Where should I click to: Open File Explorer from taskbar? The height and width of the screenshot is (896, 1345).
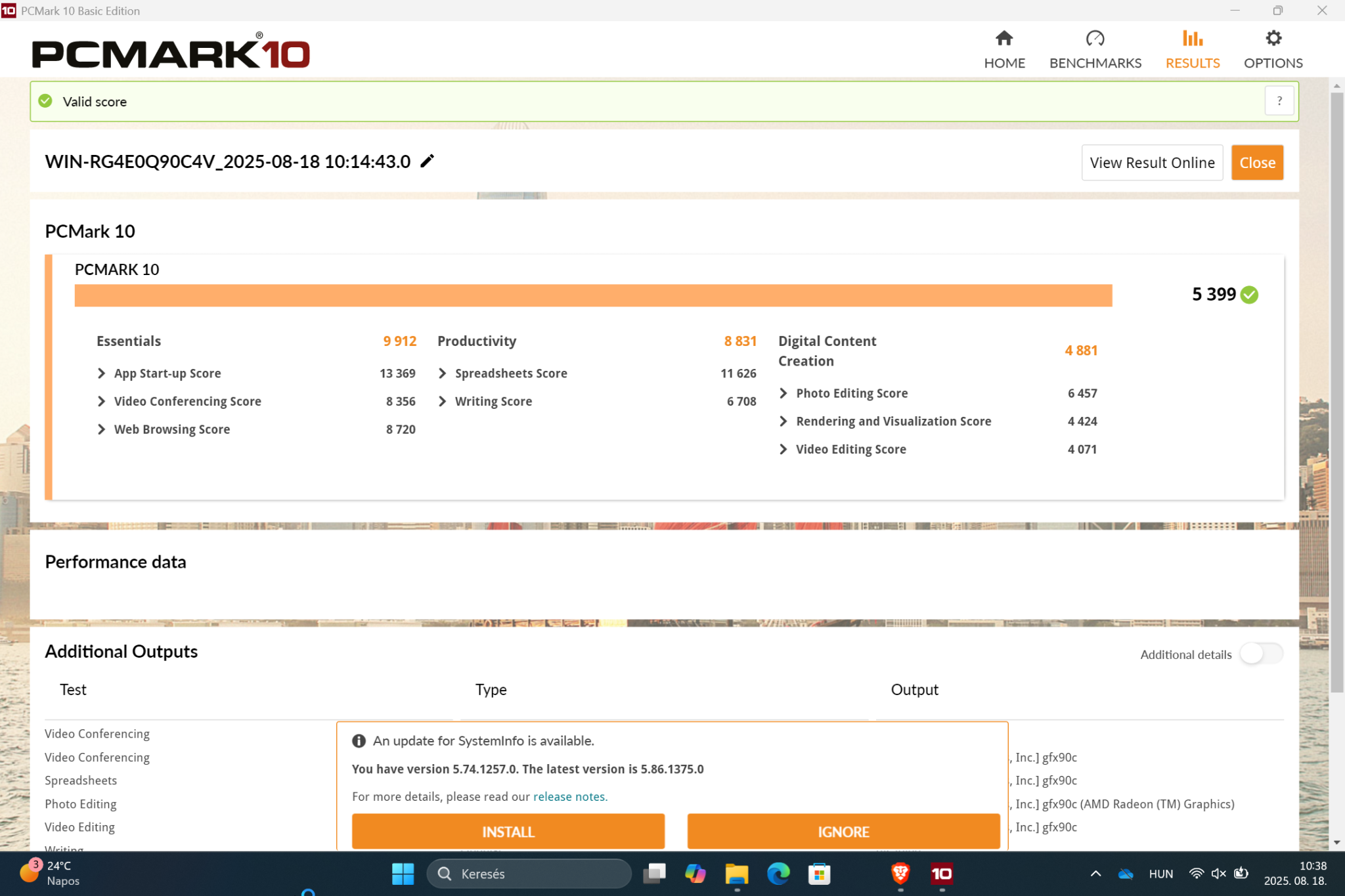[736, 874]
